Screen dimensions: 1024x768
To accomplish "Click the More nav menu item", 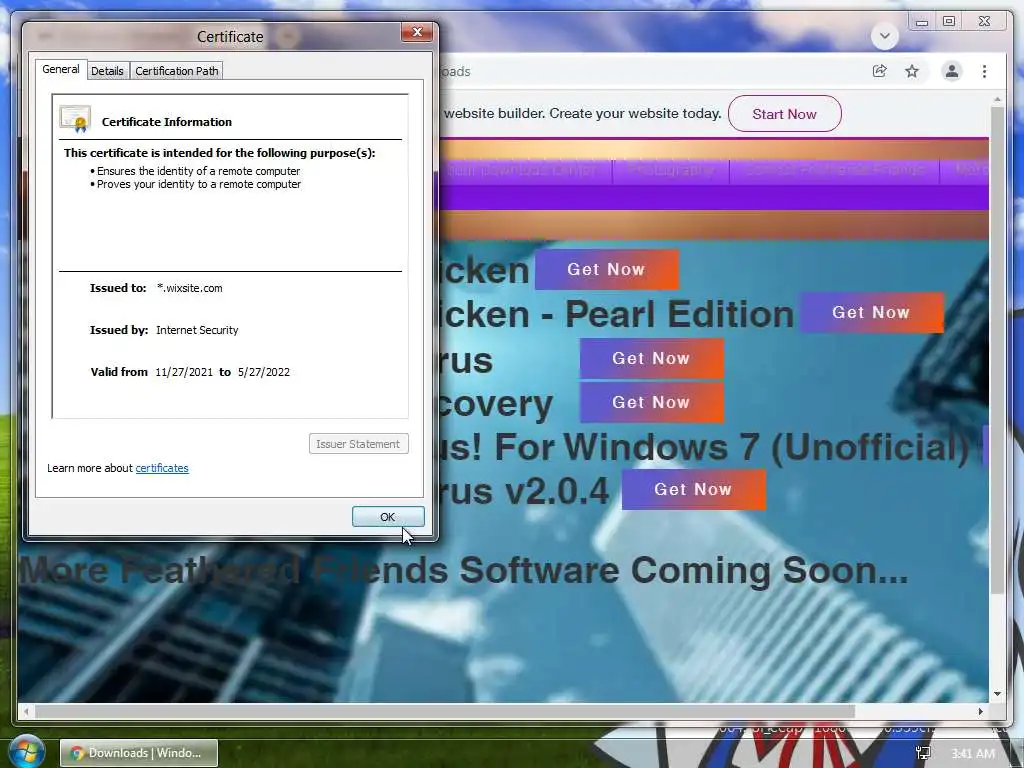I will tap(969, 170).
